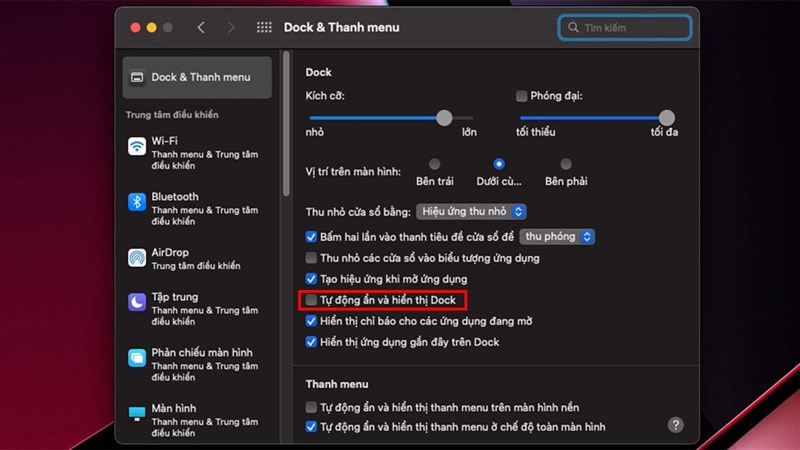
Task: Select Bên trái dock position
Action: click(x=434, y=164)
